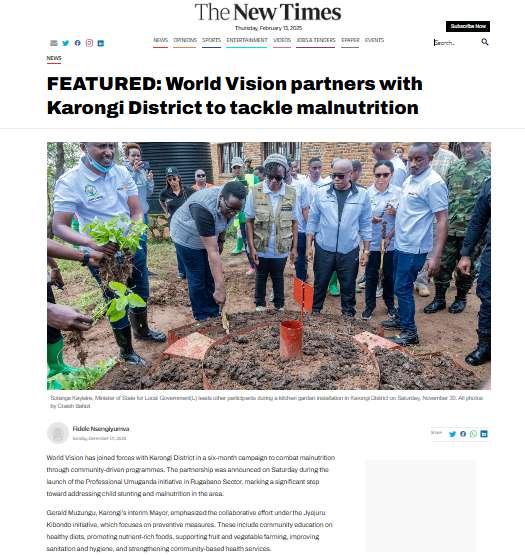Viewport: 525px width, 556px height.
Task: Click the author name Fidele Nsengiyumva
Action: 101,429
